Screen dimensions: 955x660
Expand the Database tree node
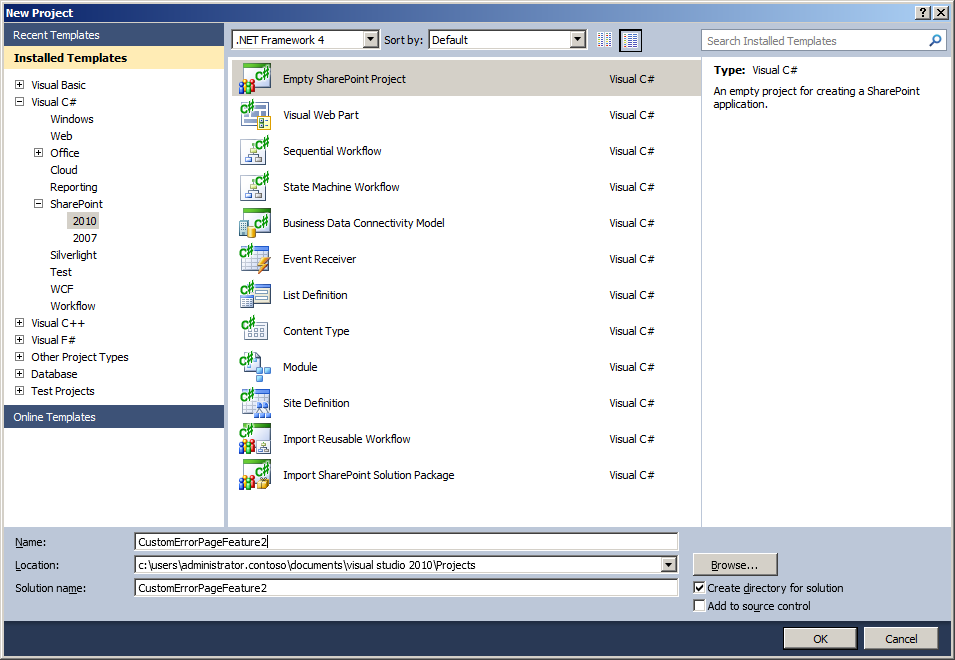(x=19, y=374)
